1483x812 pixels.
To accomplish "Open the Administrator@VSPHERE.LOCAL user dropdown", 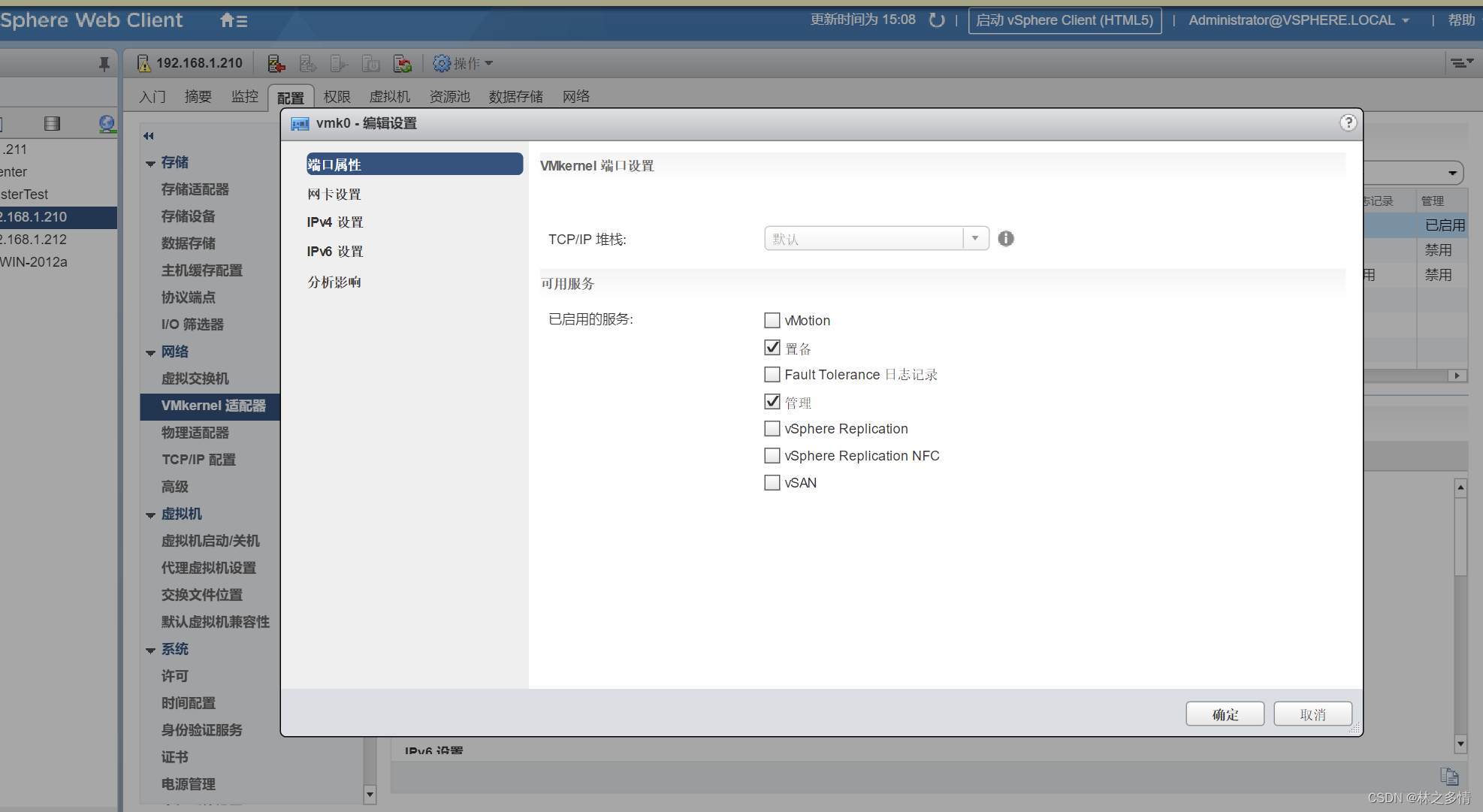I will [1298, 20].
